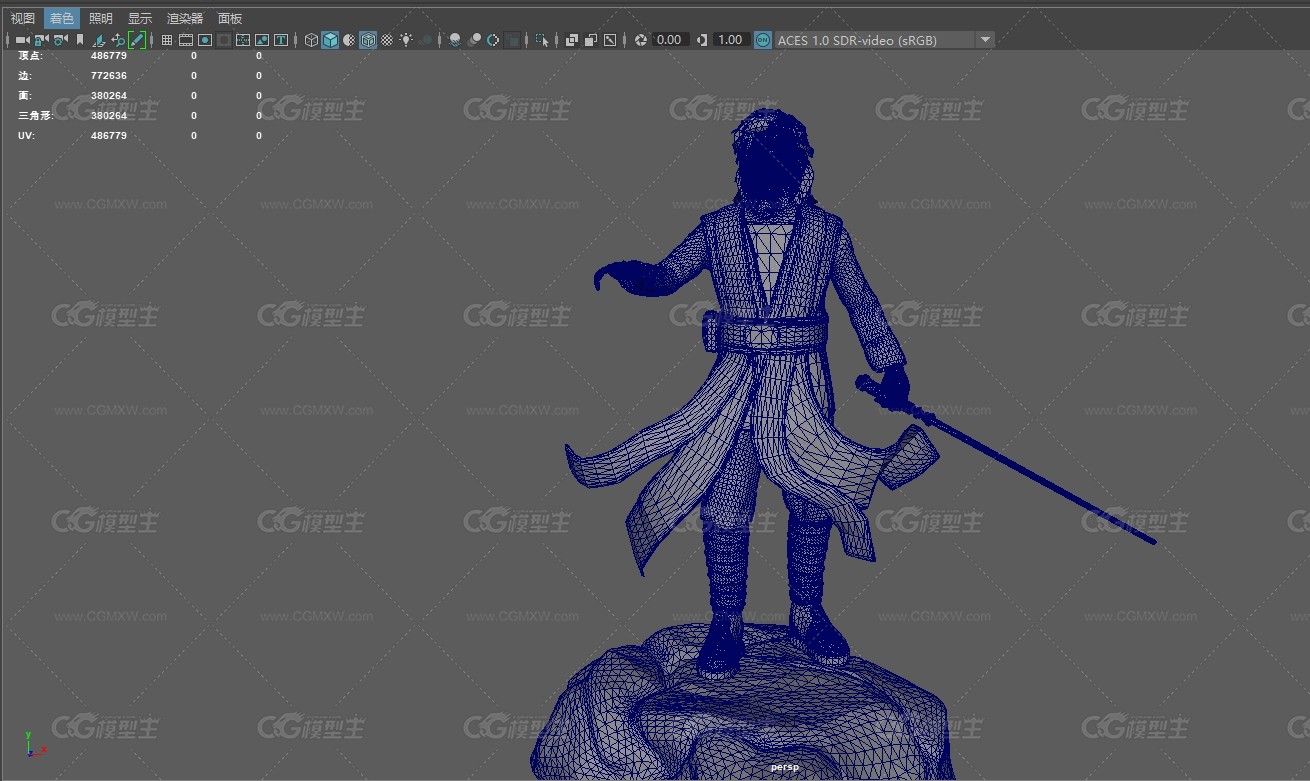Toggle the X-Ray display icon
Viewport: 1310px width, 781px height.
tap(572, 40)
